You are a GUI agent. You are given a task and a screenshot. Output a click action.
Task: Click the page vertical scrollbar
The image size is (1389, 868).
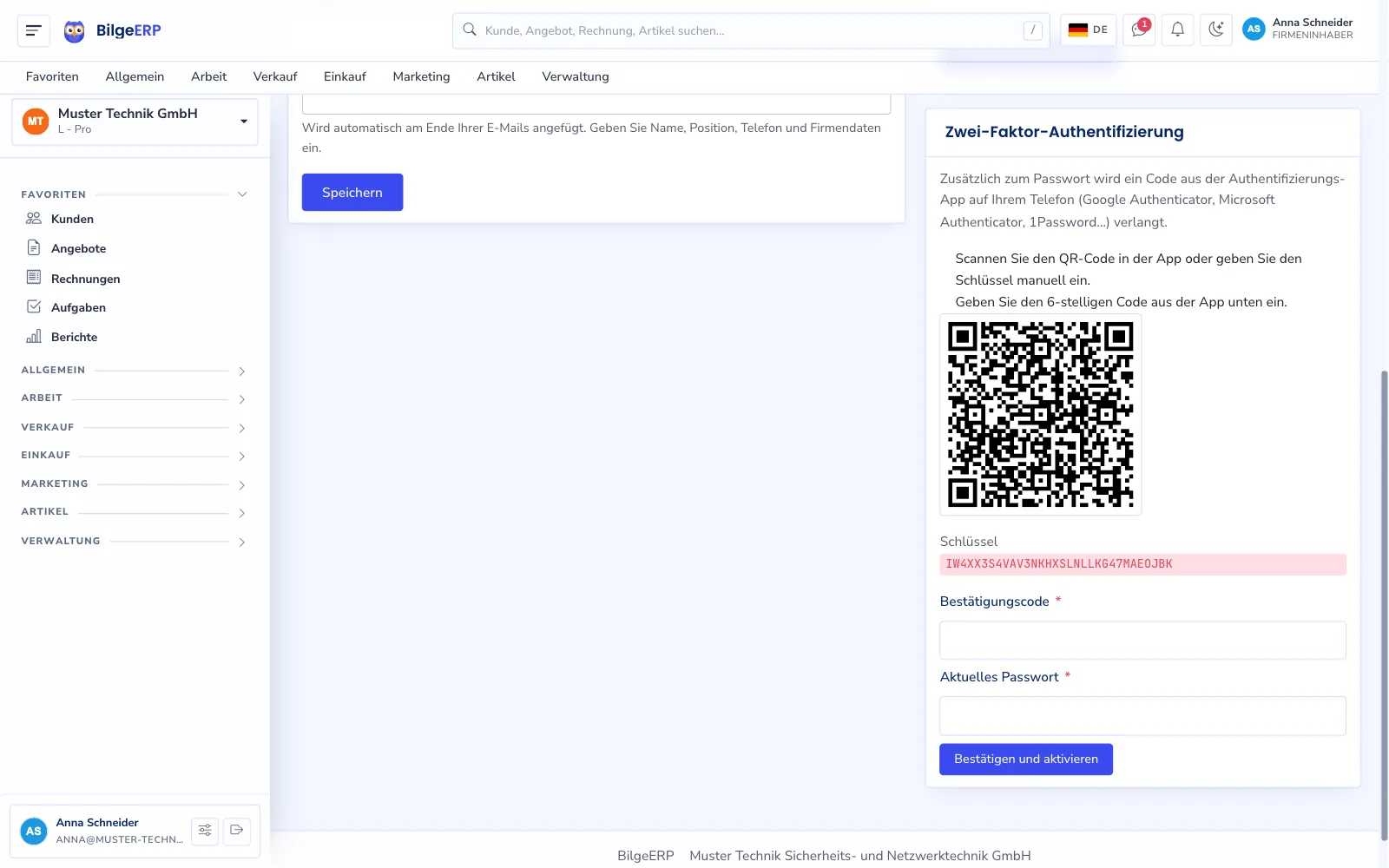[x=1384, y=605]
